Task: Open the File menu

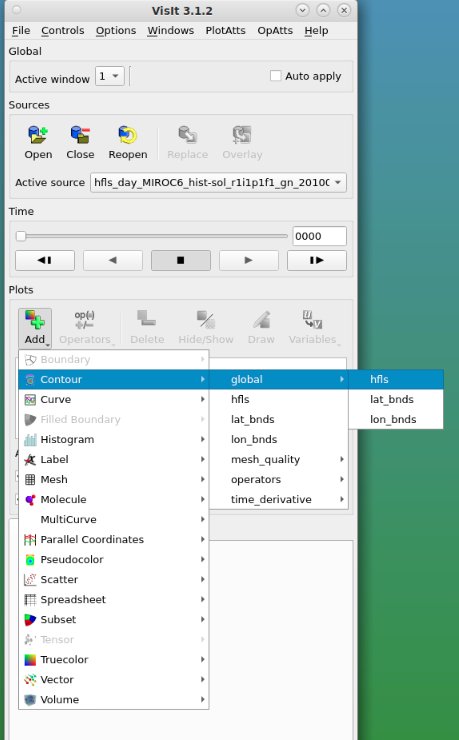Action: (x=21, y=31)
